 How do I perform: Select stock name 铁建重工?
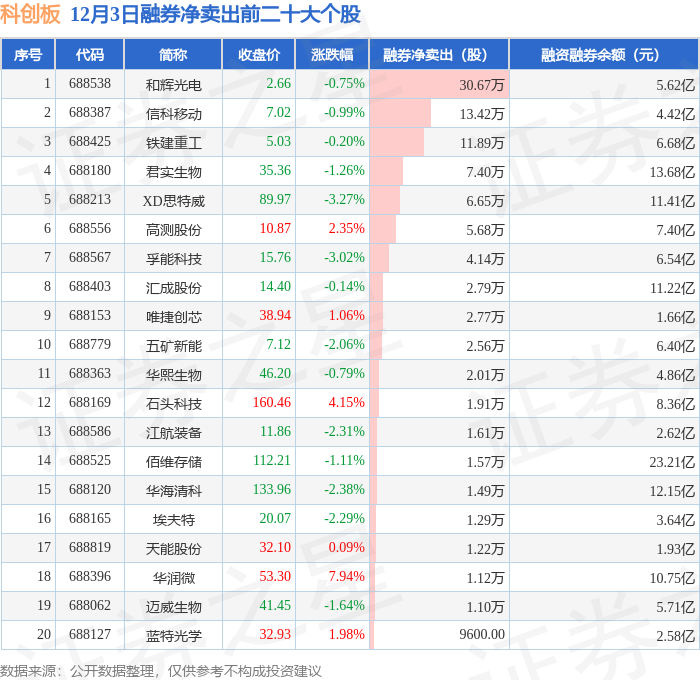[x=173, y=143]
